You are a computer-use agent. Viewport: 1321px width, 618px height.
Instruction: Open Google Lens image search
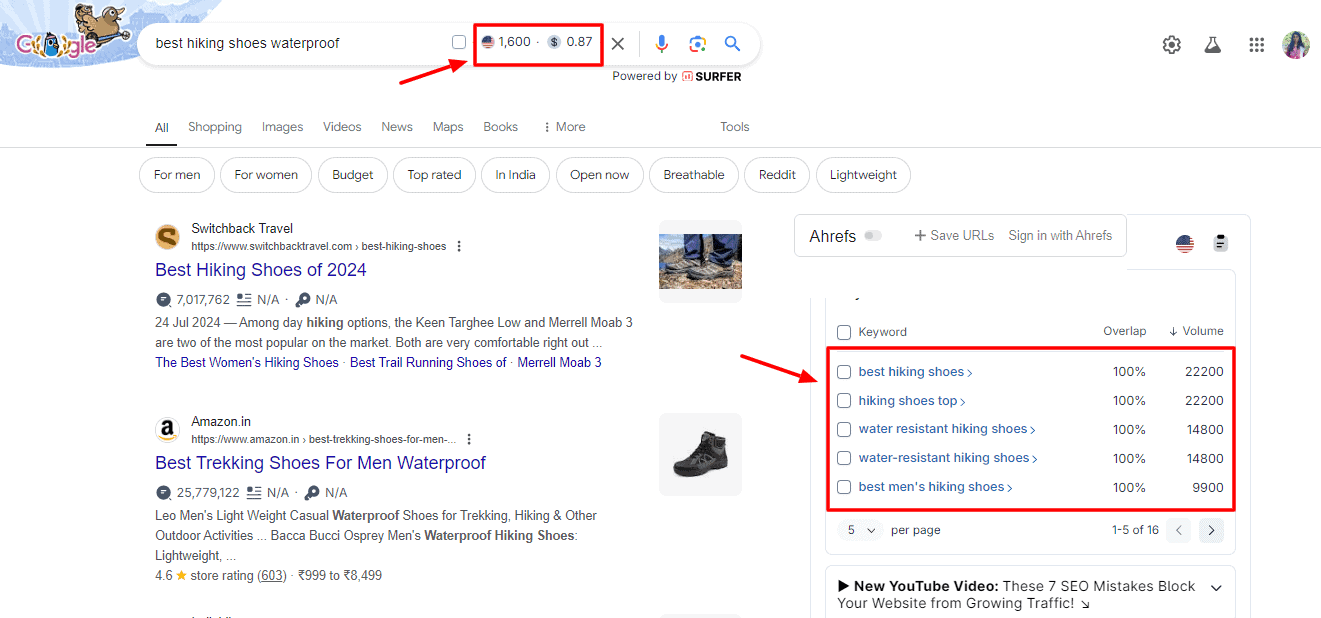(x=697, y=43)
